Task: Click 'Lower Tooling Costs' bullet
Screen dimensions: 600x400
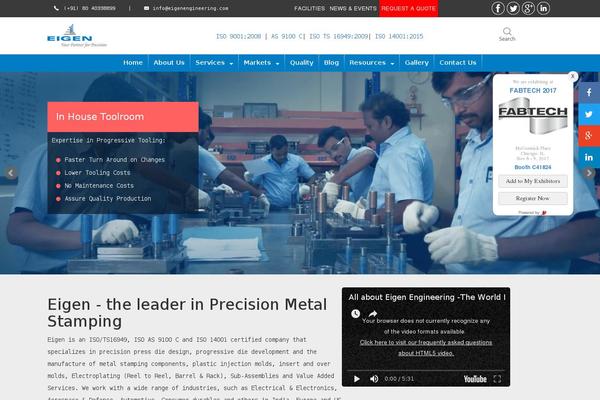Action: (x=97, y=173)
